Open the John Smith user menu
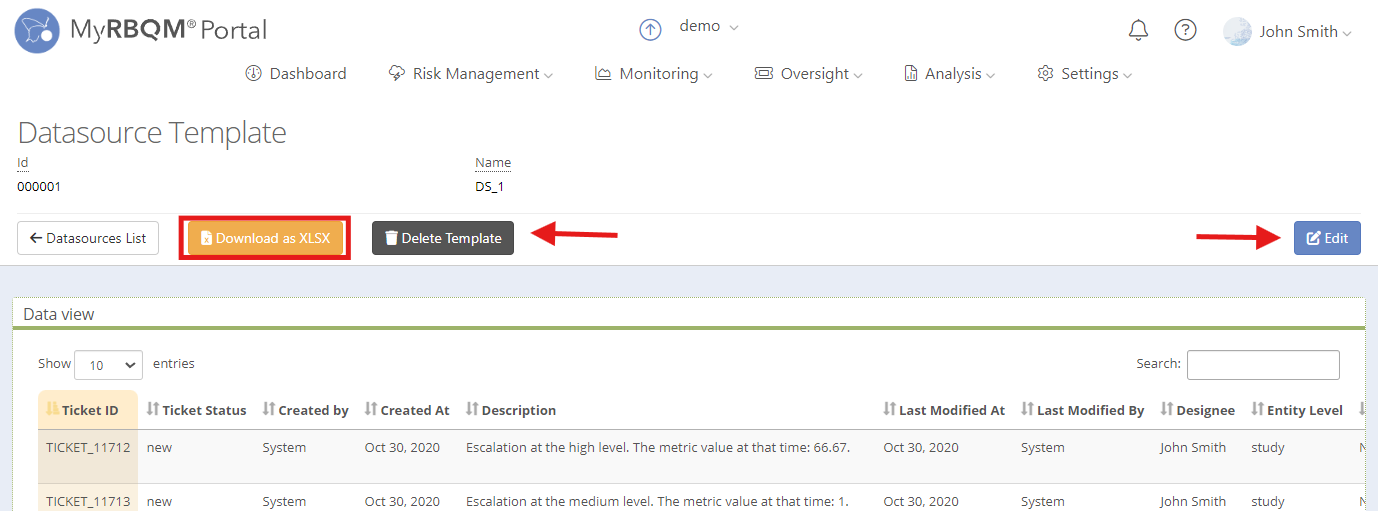The height and width of the screenshot is (511, 1378). (1305, 32)
